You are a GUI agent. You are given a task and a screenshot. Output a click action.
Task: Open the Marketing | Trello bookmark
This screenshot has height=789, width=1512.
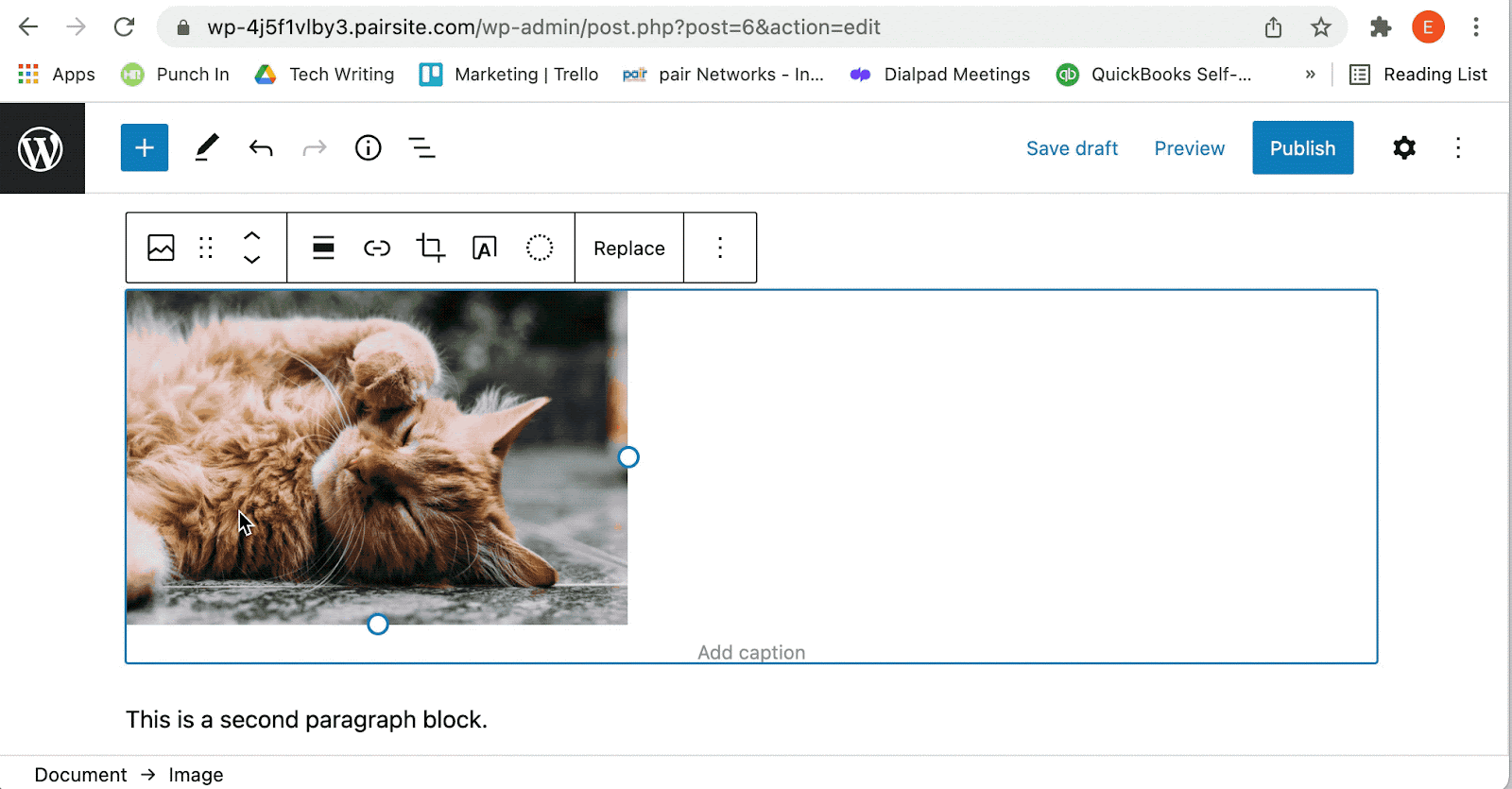coord(508,74)
